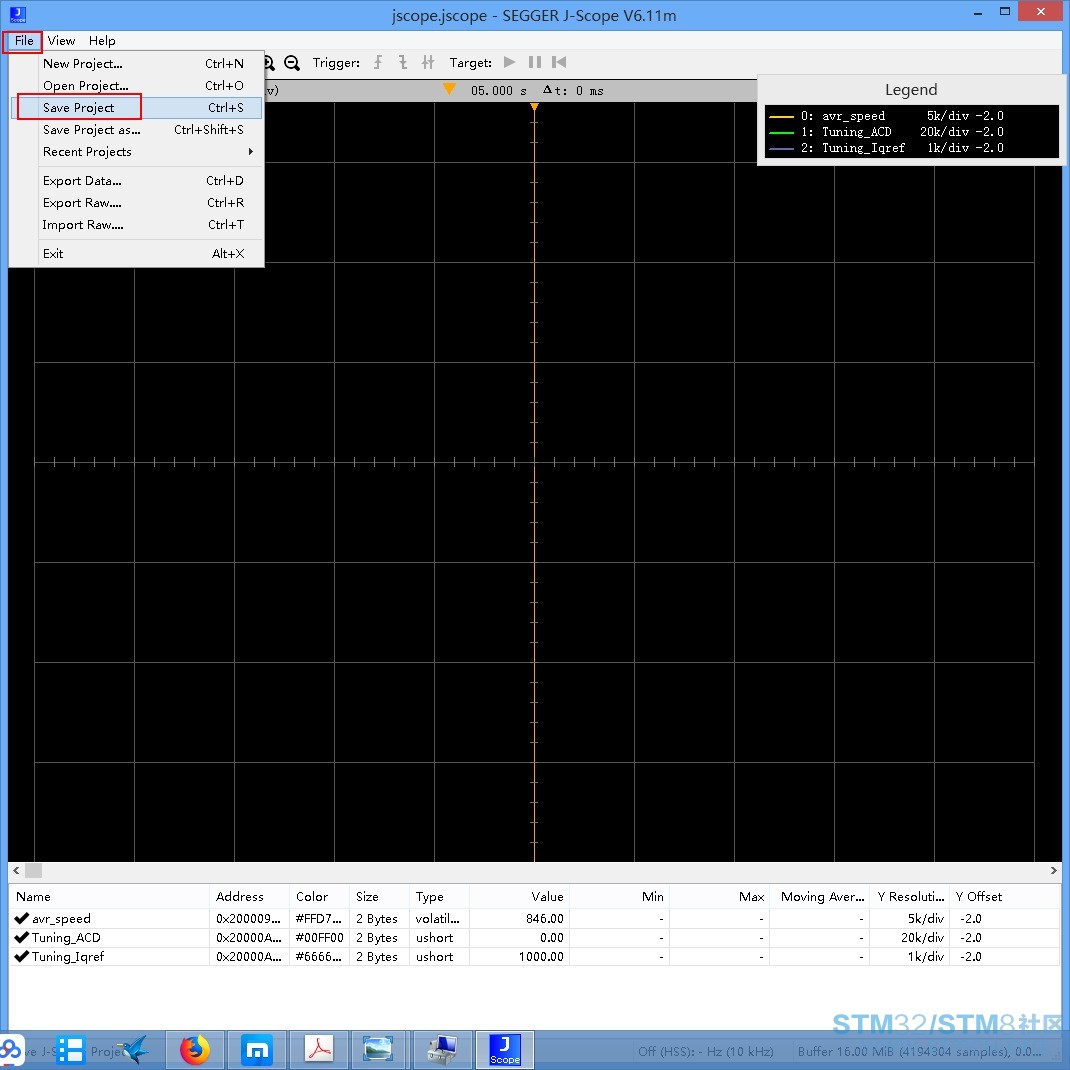Click the J-Scope window title icon
The width and height of the screenshot is (1070, 1070).
(x=18, y=14)
